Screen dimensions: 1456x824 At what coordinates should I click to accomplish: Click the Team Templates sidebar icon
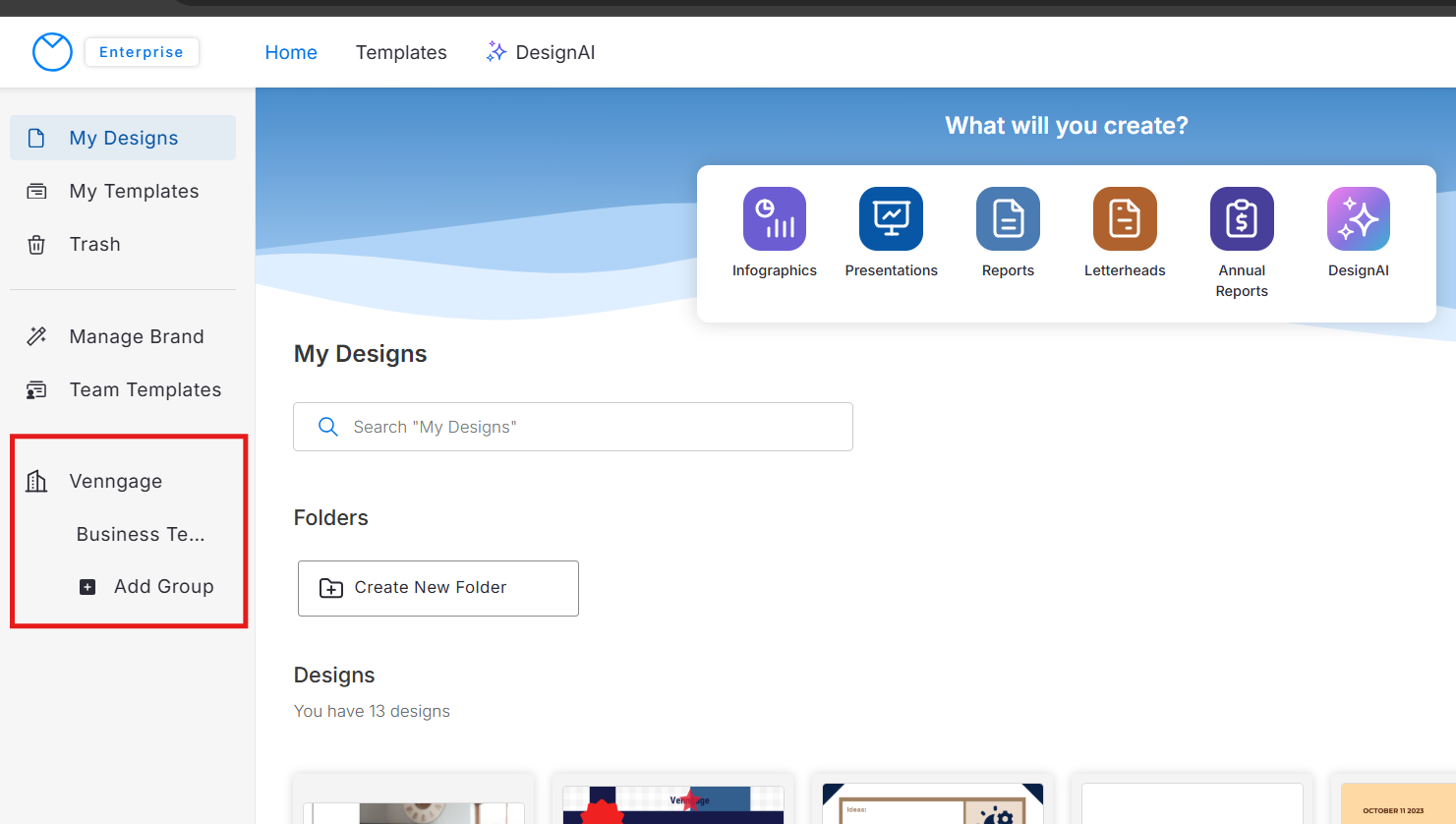coord(36,388)
